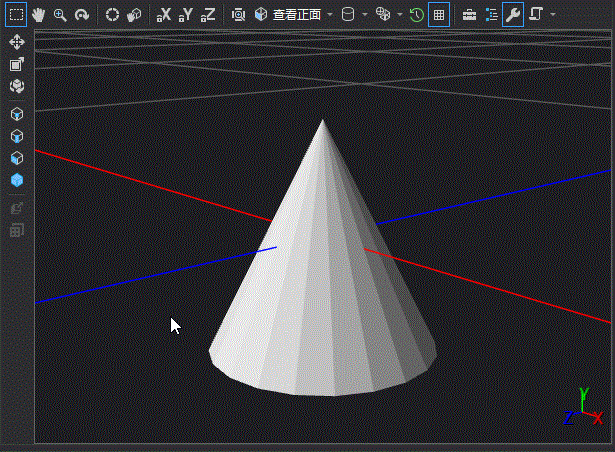
Task: Click the circular turntable icon
Action: pyautogui.click(x=113, y=15)
